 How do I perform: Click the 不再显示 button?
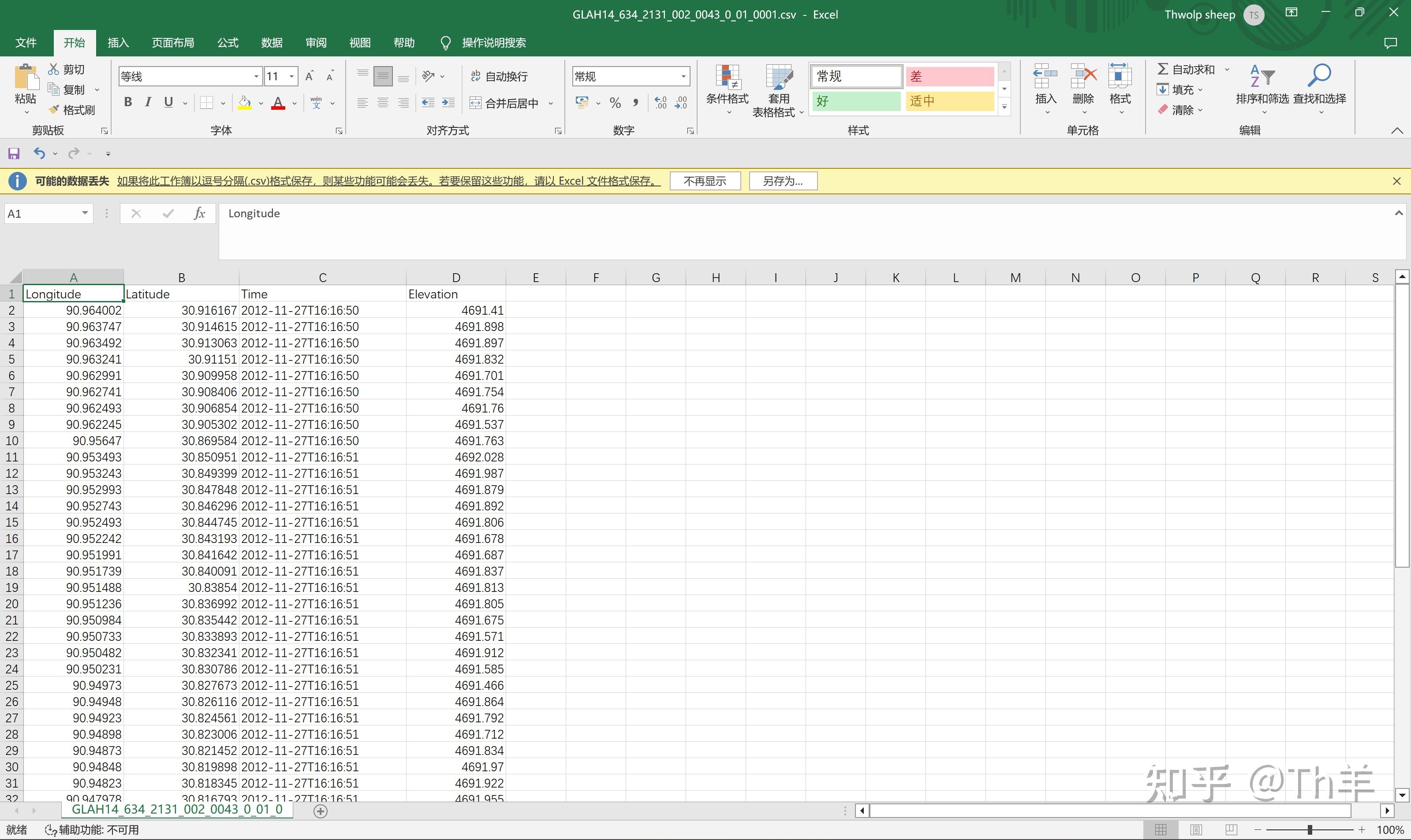pyautogui.click(x=704, y=181)
